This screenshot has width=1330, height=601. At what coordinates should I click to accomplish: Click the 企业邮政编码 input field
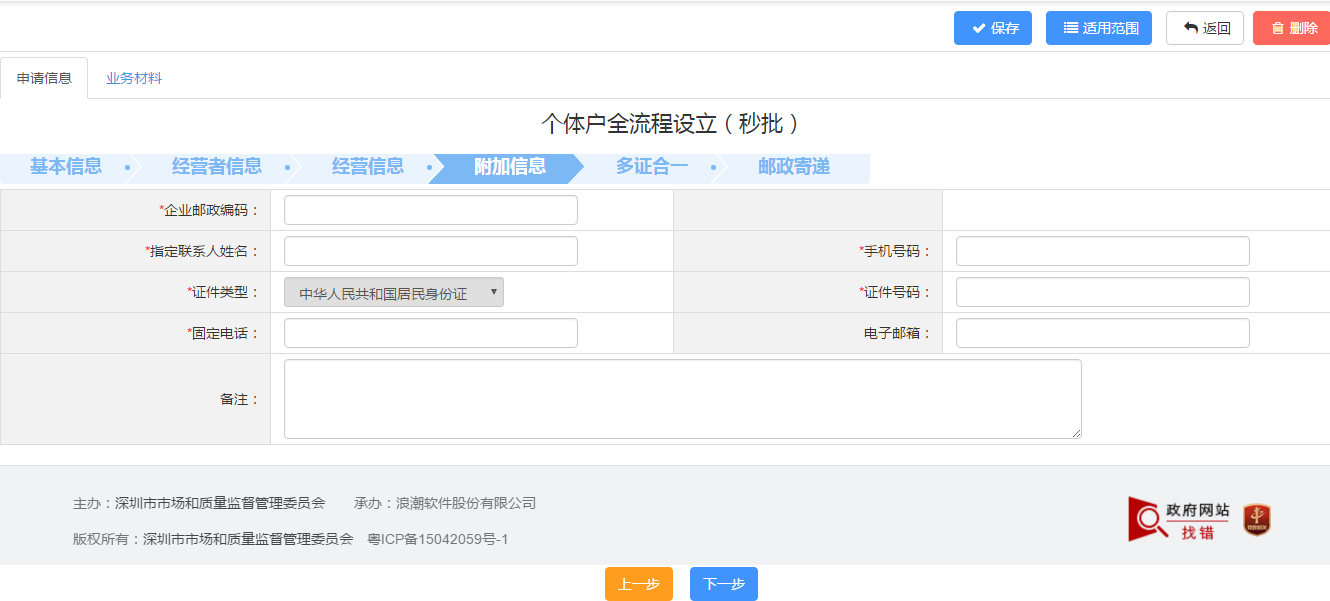click(430, 210)
